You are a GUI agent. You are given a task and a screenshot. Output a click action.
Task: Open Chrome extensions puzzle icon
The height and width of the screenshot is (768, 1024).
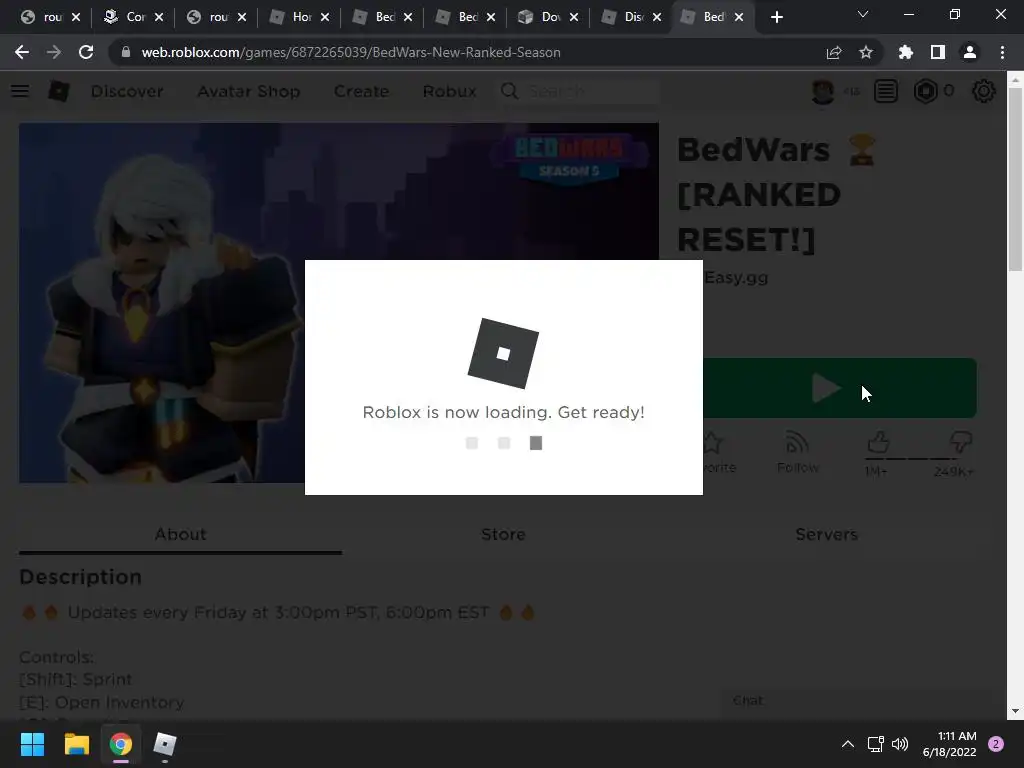[x=906, y=52]
